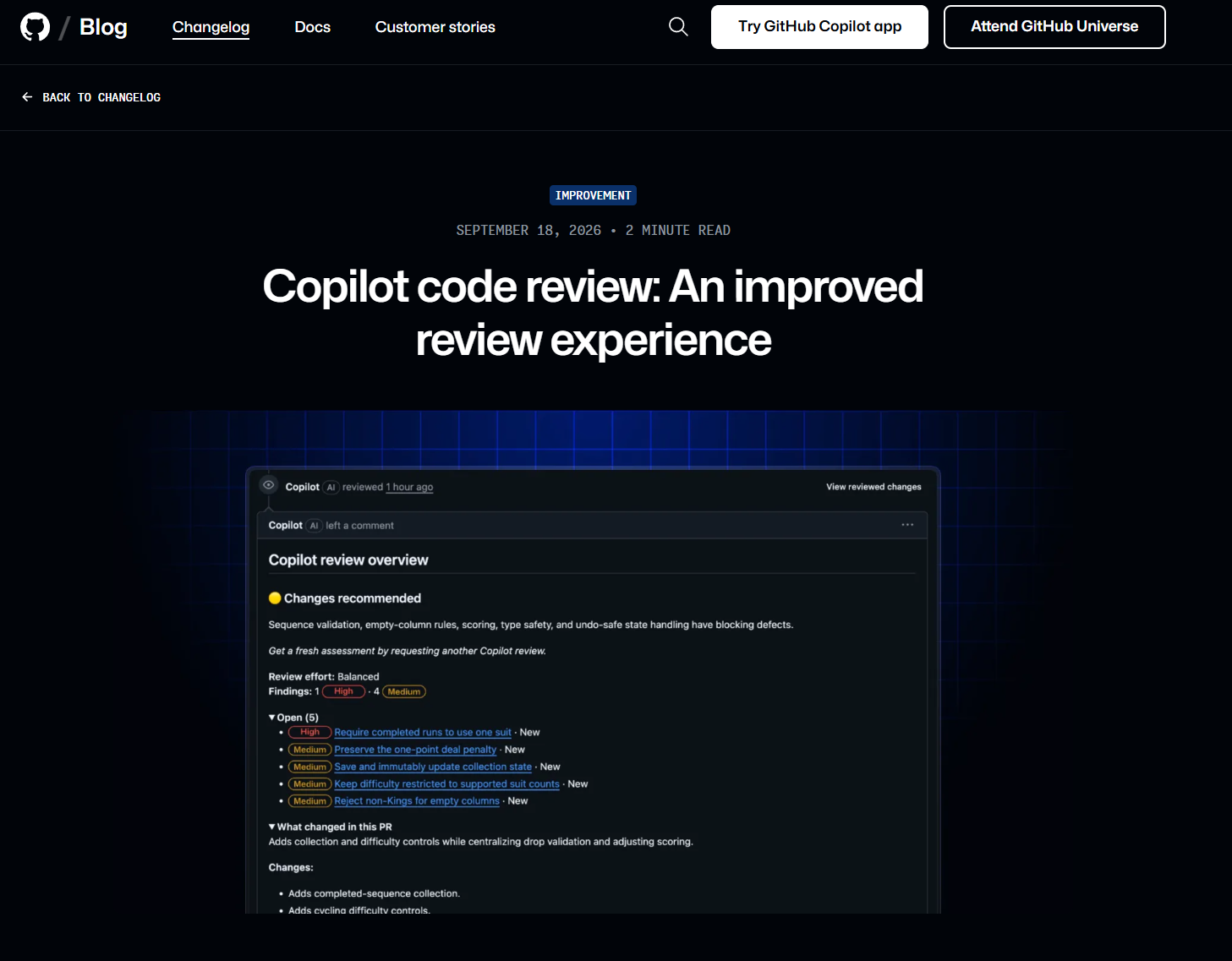Click the "Get a fresh assessment" italic note

[x=407, y=651]
